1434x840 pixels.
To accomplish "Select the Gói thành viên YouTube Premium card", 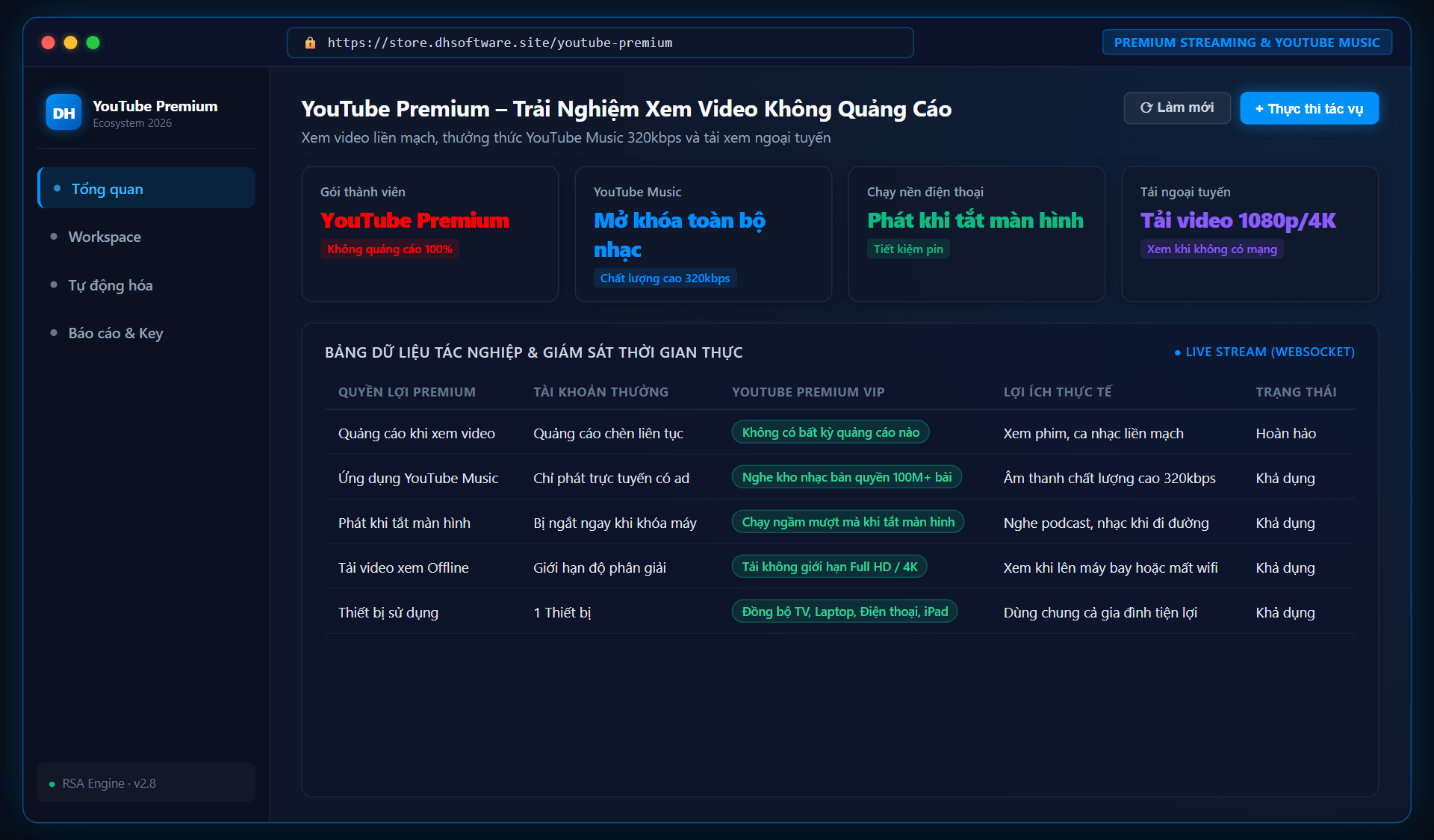I will point(430,234).
